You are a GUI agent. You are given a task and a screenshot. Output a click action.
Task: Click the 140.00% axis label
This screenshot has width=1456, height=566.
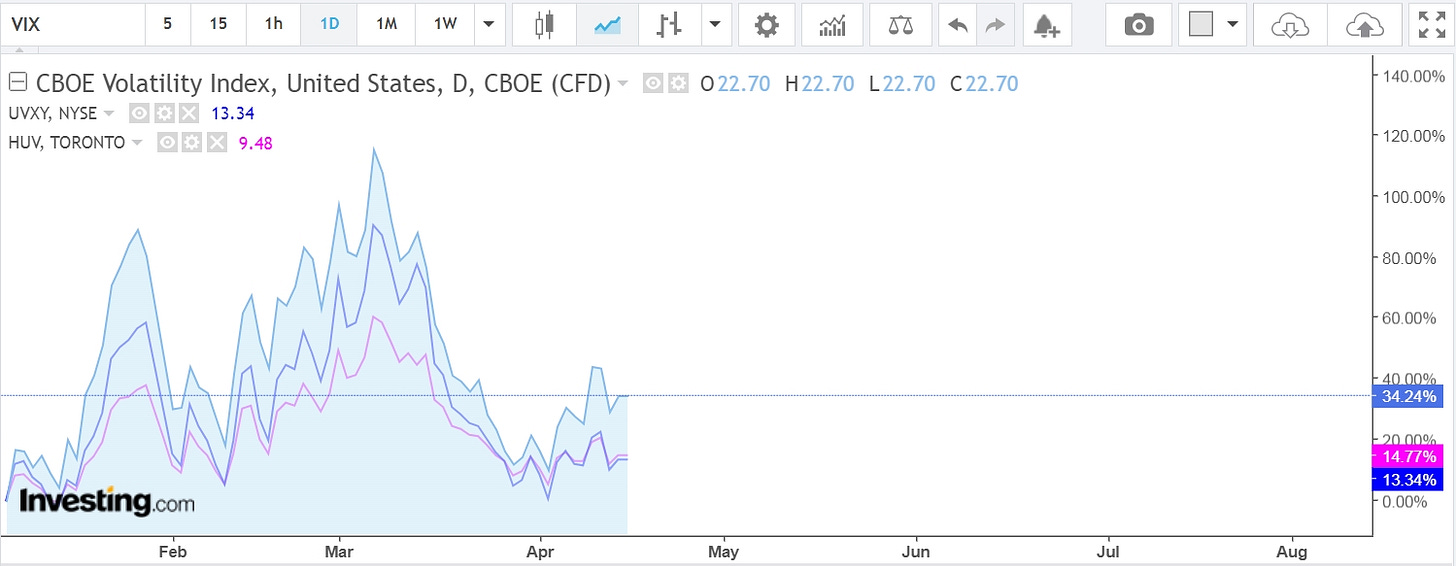point(1413,75)
